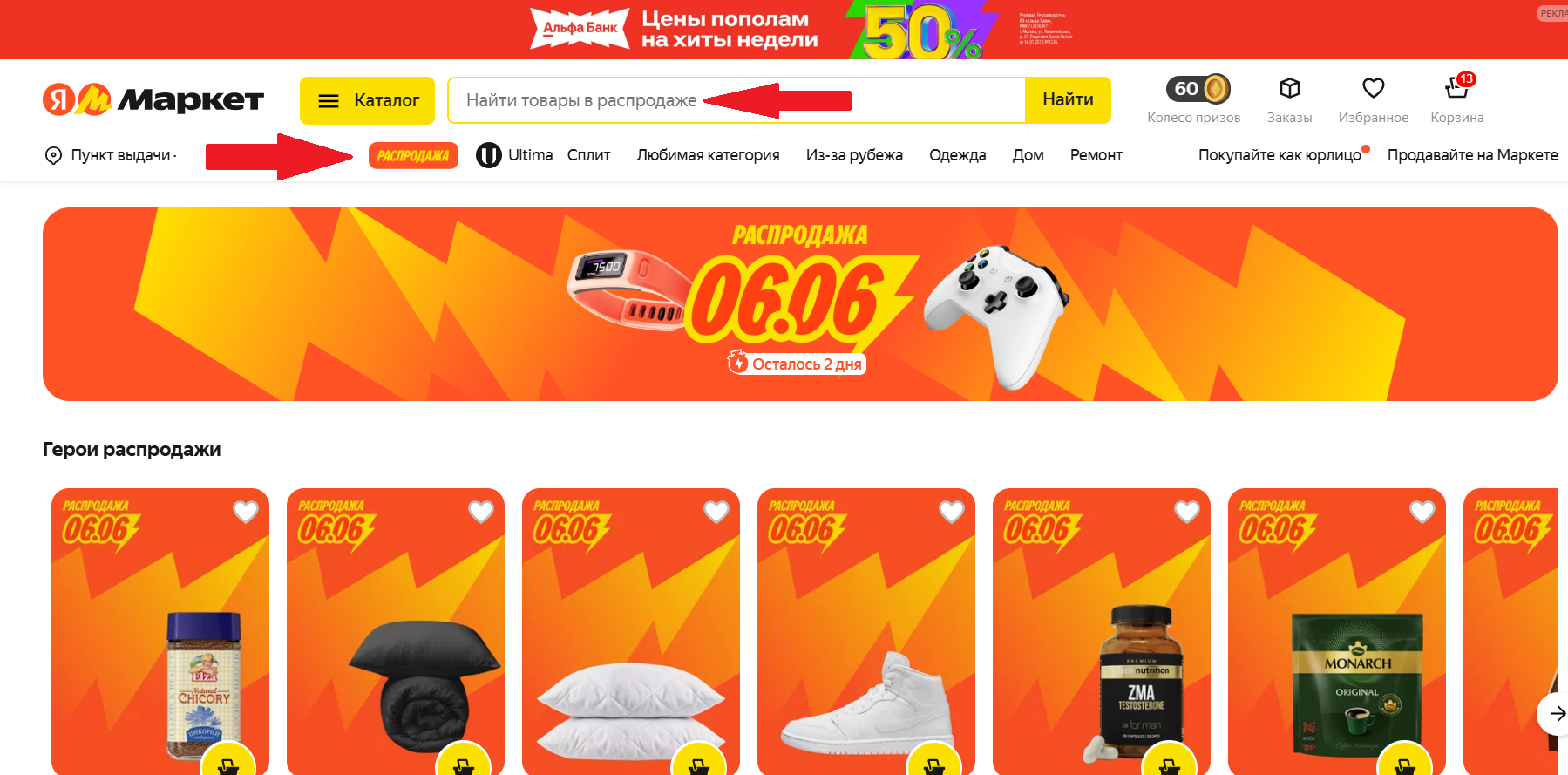Open the Распродажа navigation badge
This screenshot has height=775, width=1568.
pos(413,155)
